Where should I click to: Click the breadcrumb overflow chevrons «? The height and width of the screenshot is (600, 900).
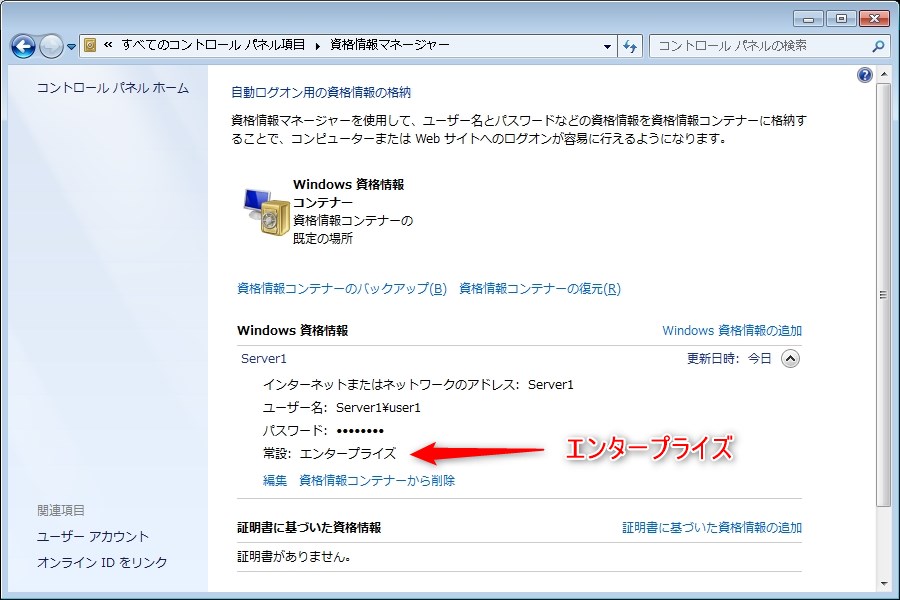coord(108,45)
